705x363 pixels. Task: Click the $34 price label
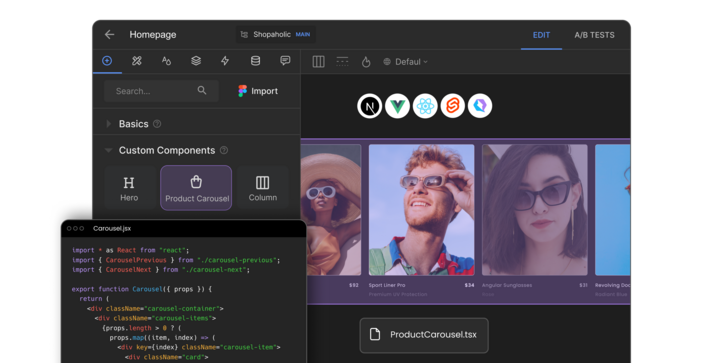(469, 285)
